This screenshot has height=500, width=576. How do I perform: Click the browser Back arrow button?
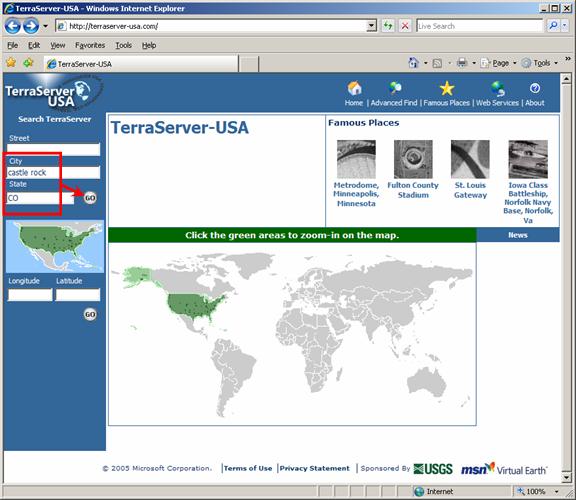13,26
